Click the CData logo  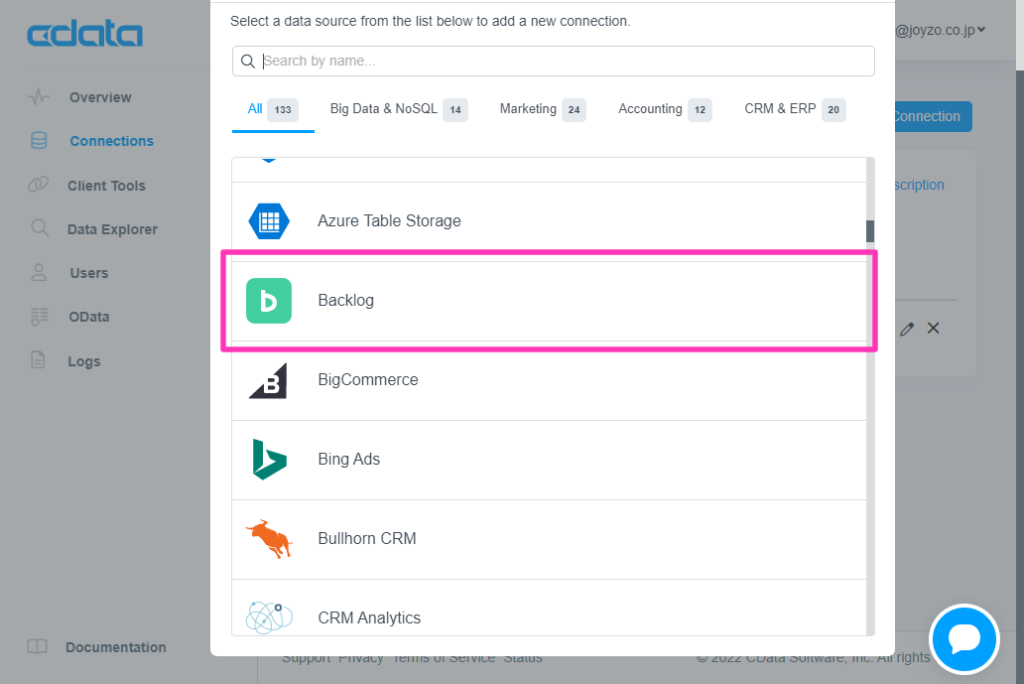tap(85, 34)
